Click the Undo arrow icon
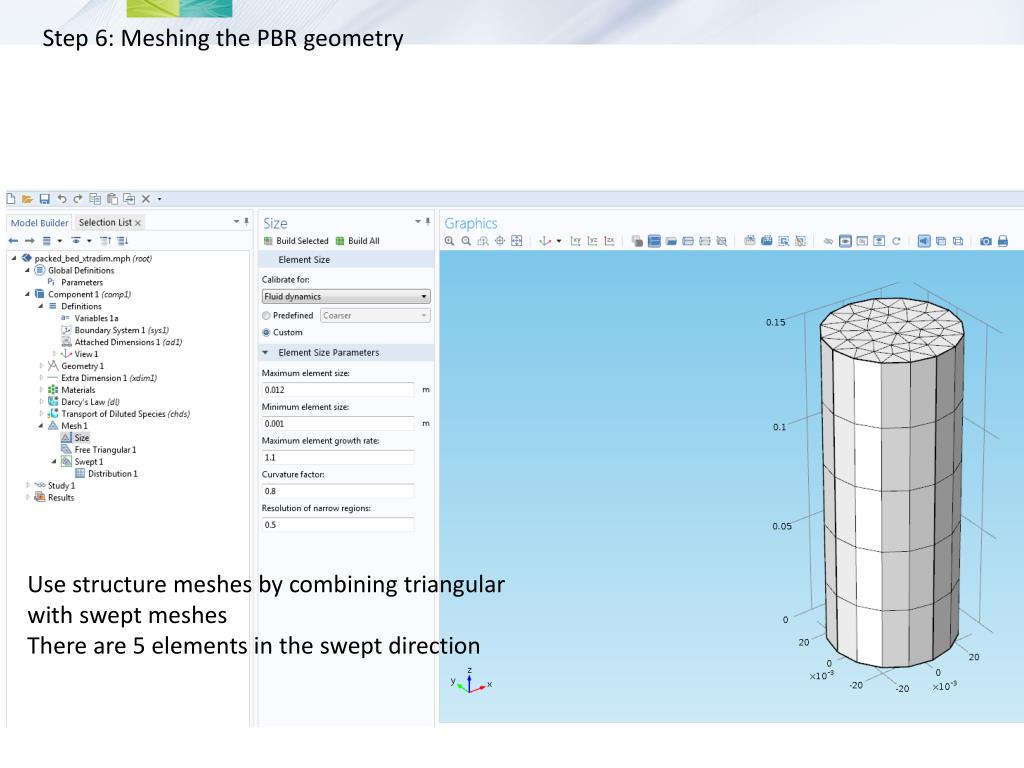 point(61,199)
